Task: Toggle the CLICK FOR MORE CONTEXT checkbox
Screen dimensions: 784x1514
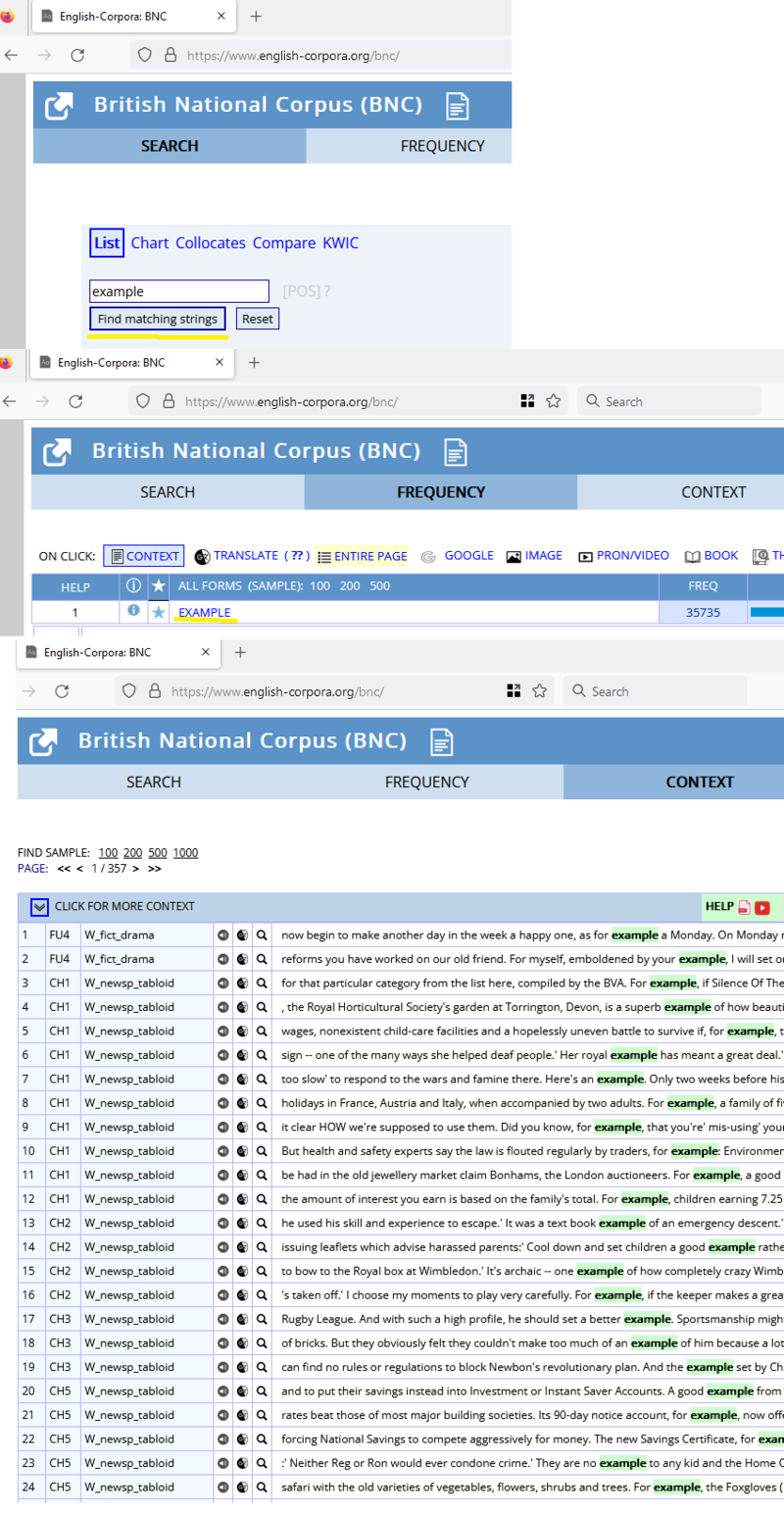Action: (x=38, y=907)
